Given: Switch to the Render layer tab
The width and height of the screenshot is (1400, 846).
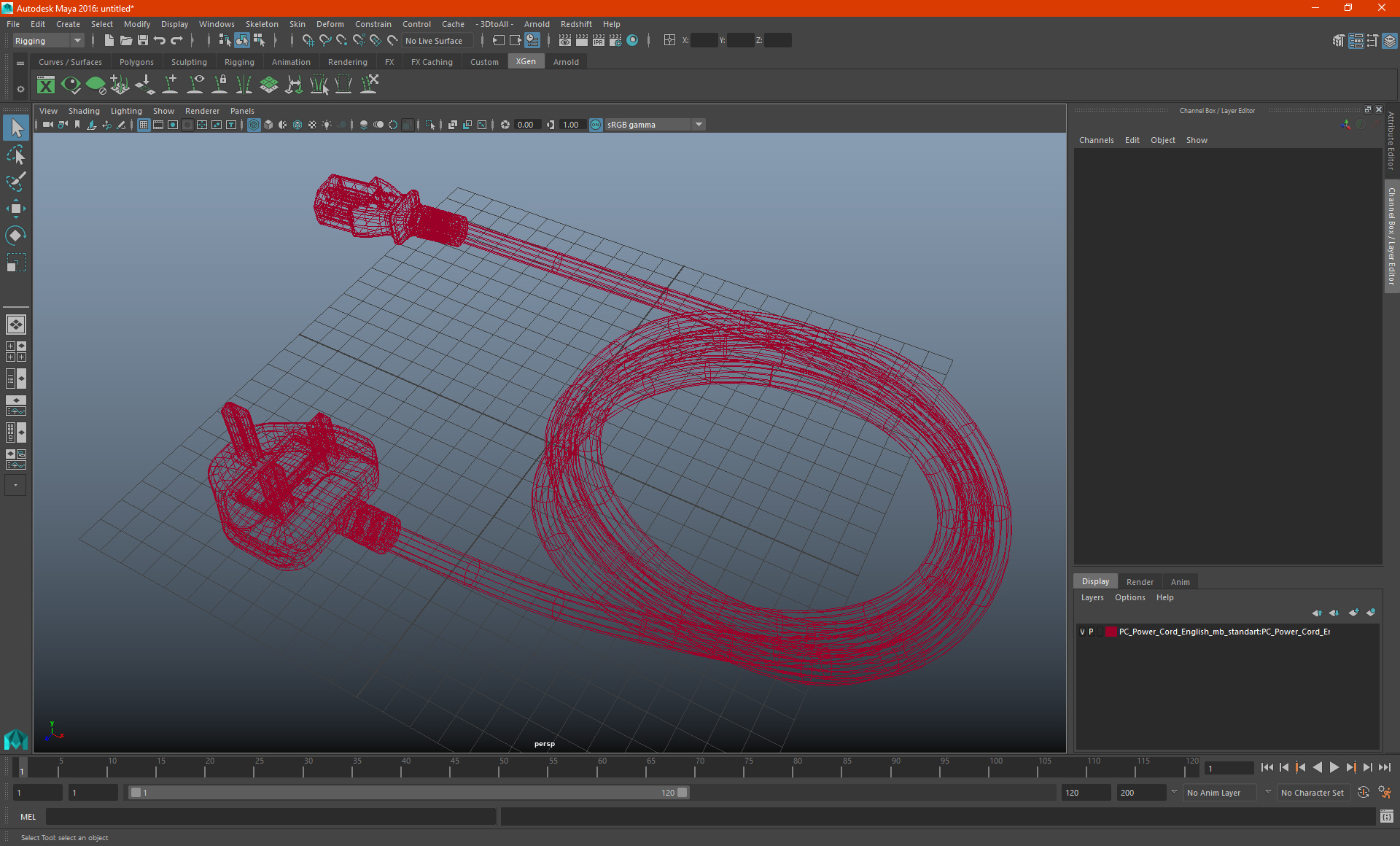Looking at the screenshot, I should pos(1140,581).
